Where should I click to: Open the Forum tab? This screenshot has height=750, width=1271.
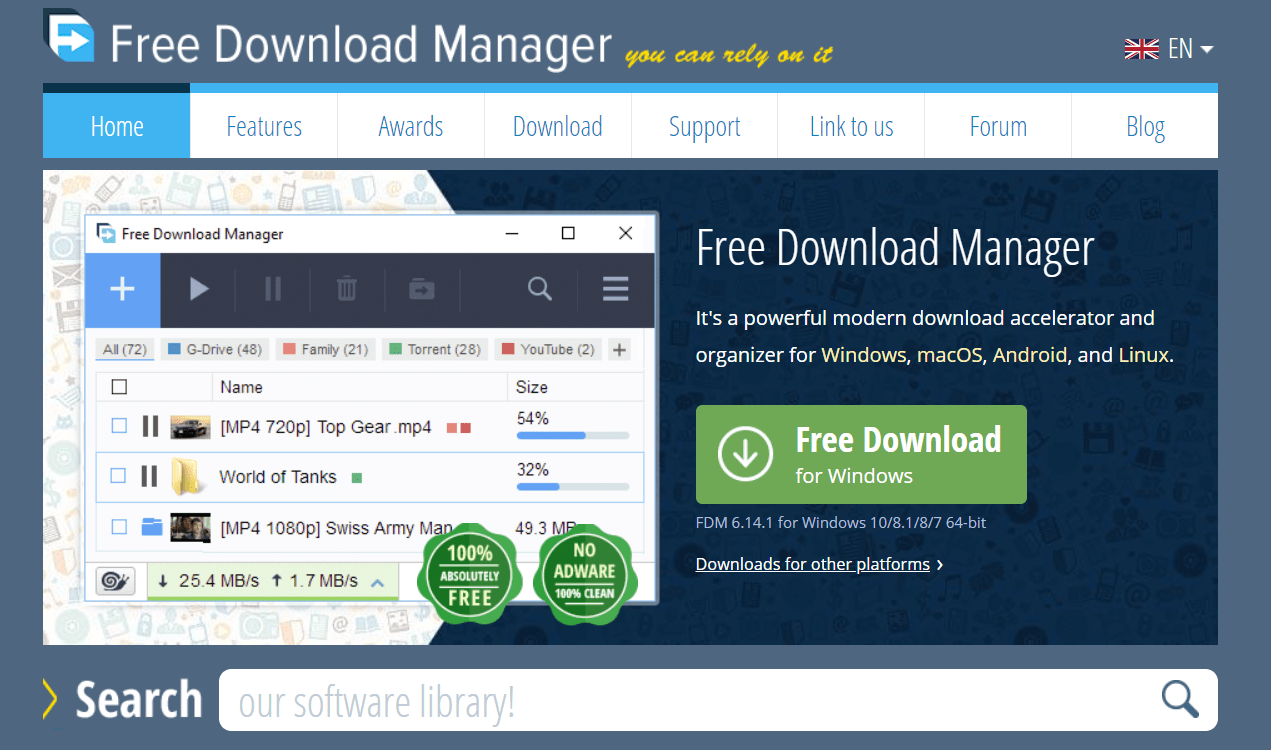tap(998, 126)
